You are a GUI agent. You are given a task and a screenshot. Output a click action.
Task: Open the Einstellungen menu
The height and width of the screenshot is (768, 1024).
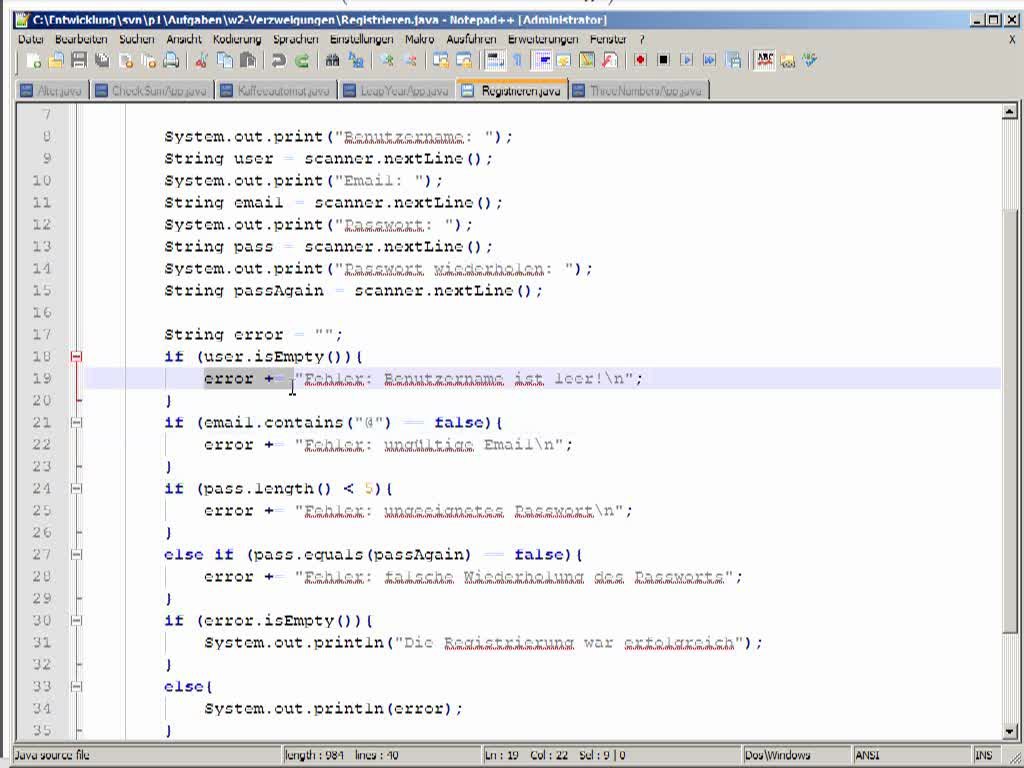(361, 39)
